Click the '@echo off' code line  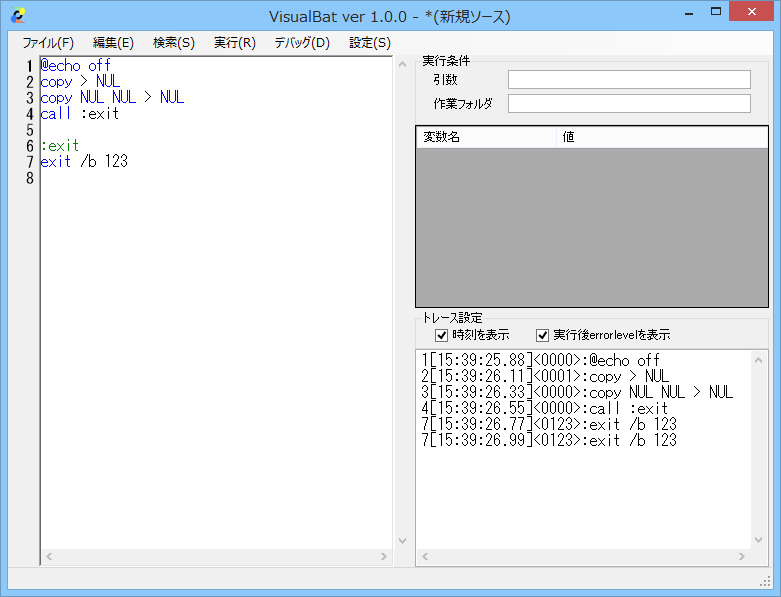click(x=75, y=65)
